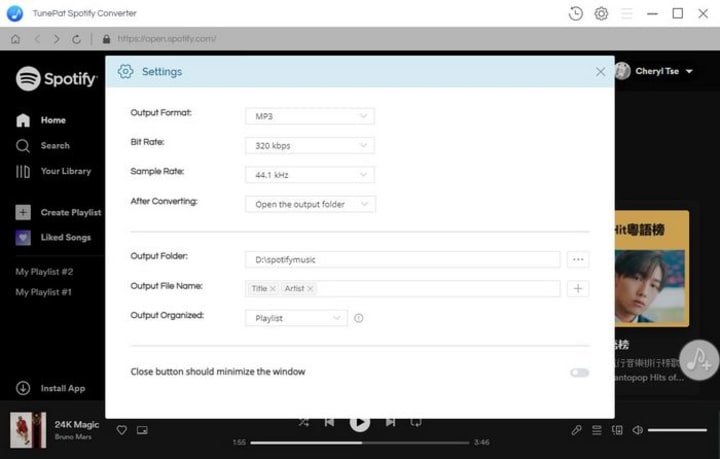This screenshot has height=459, width=720.
Task: Open the play queue icon
Action: click(596, 430)
